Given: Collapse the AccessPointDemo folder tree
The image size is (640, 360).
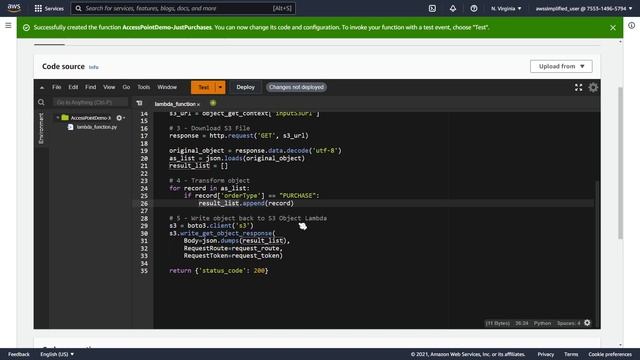Looking at the screenshot, I should point(58,118).
